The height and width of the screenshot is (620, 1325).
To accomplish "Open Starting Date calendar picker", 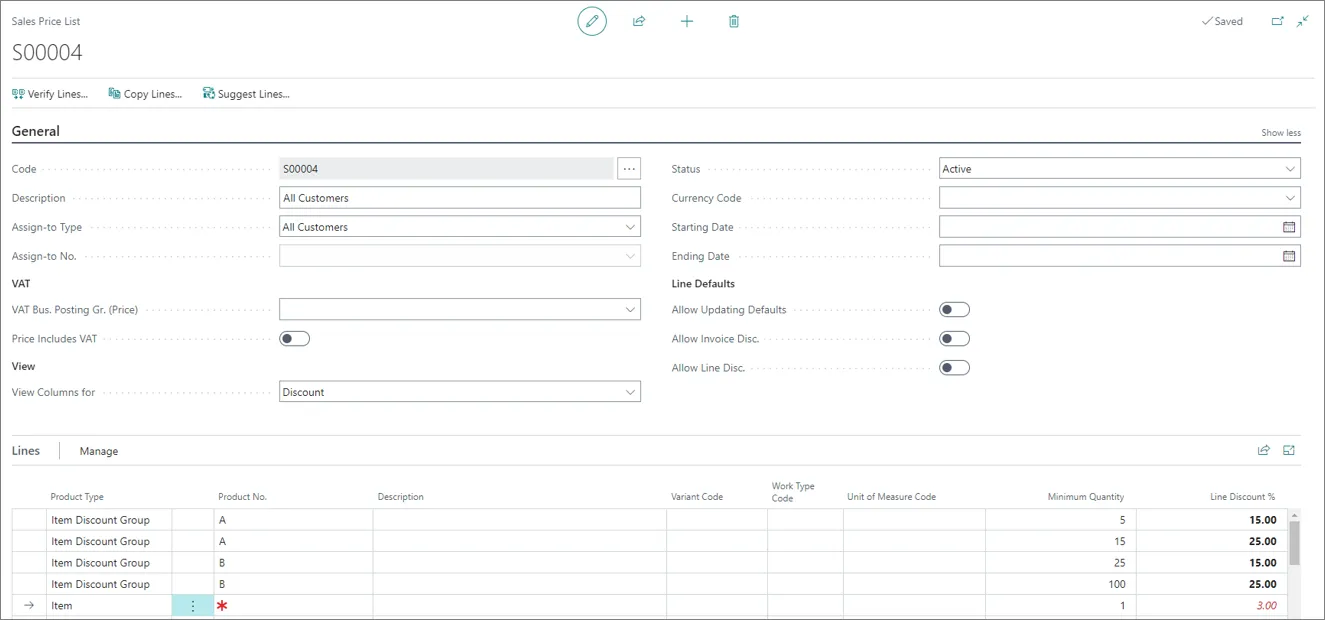I will coord(1289,227).
